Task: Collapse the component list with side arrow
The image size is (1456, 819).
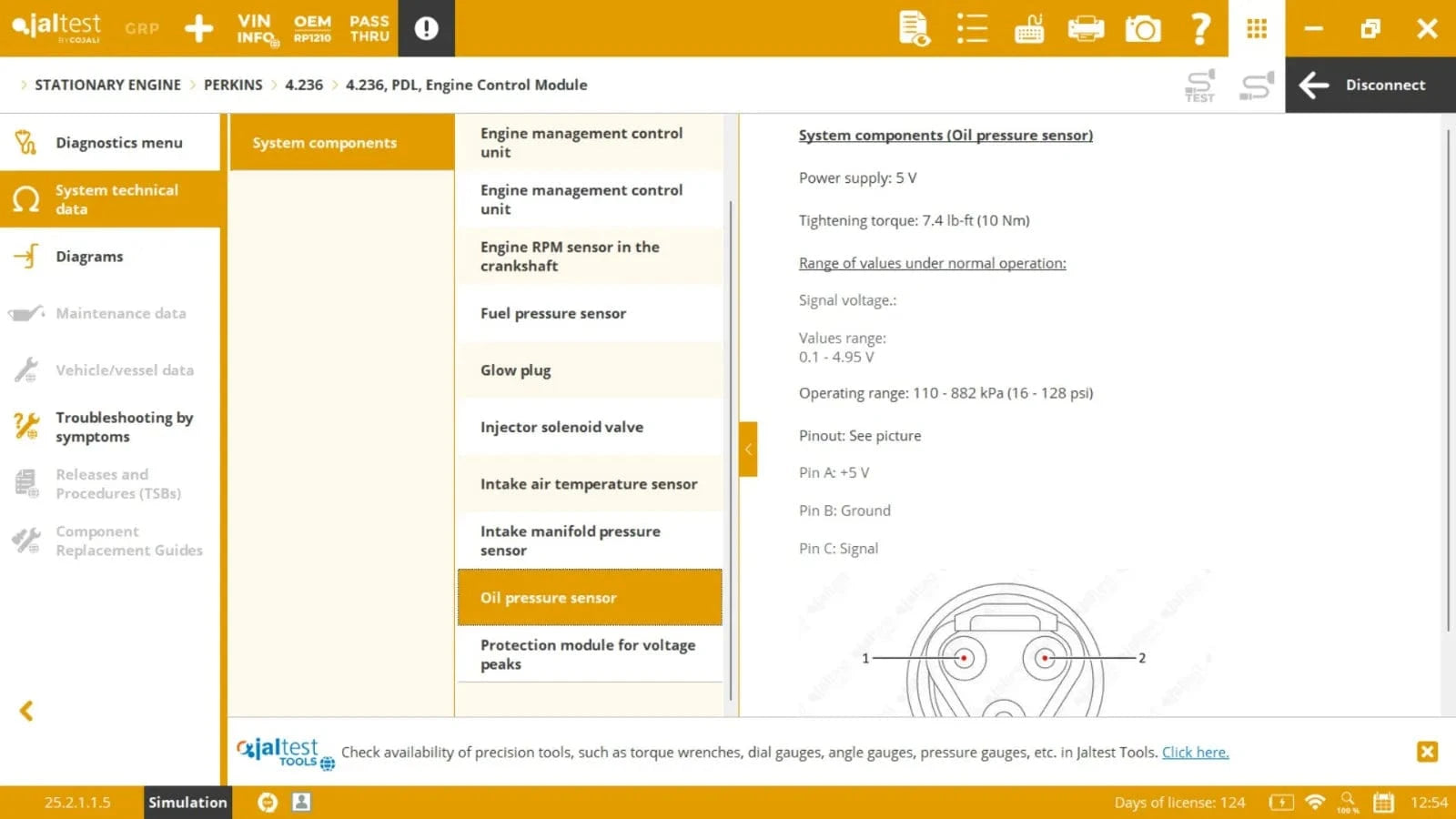Action: pos(748,449)
